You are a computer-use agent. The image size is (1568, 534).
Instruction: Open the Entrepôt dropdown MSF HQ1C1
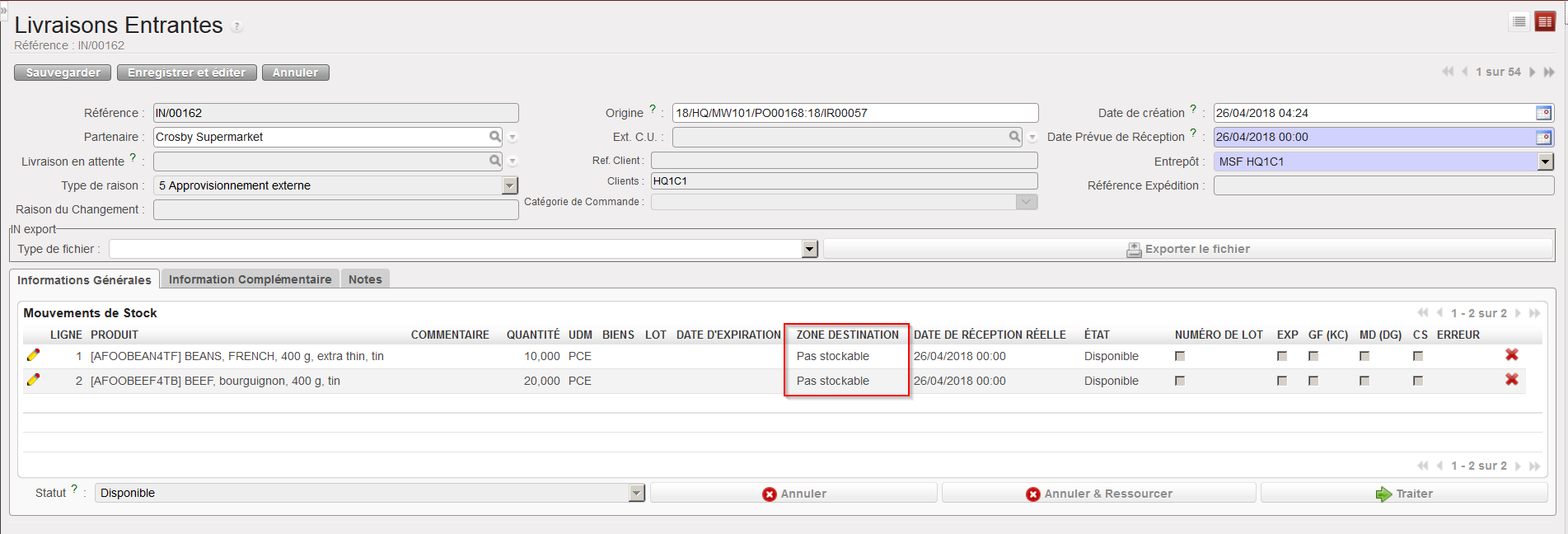(x=1545, y=162)
